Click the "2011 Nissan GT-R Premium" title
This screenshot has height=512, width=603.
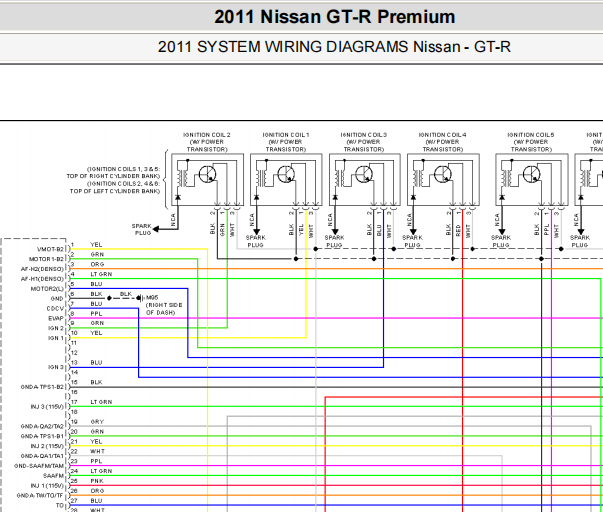pos(335,17)
